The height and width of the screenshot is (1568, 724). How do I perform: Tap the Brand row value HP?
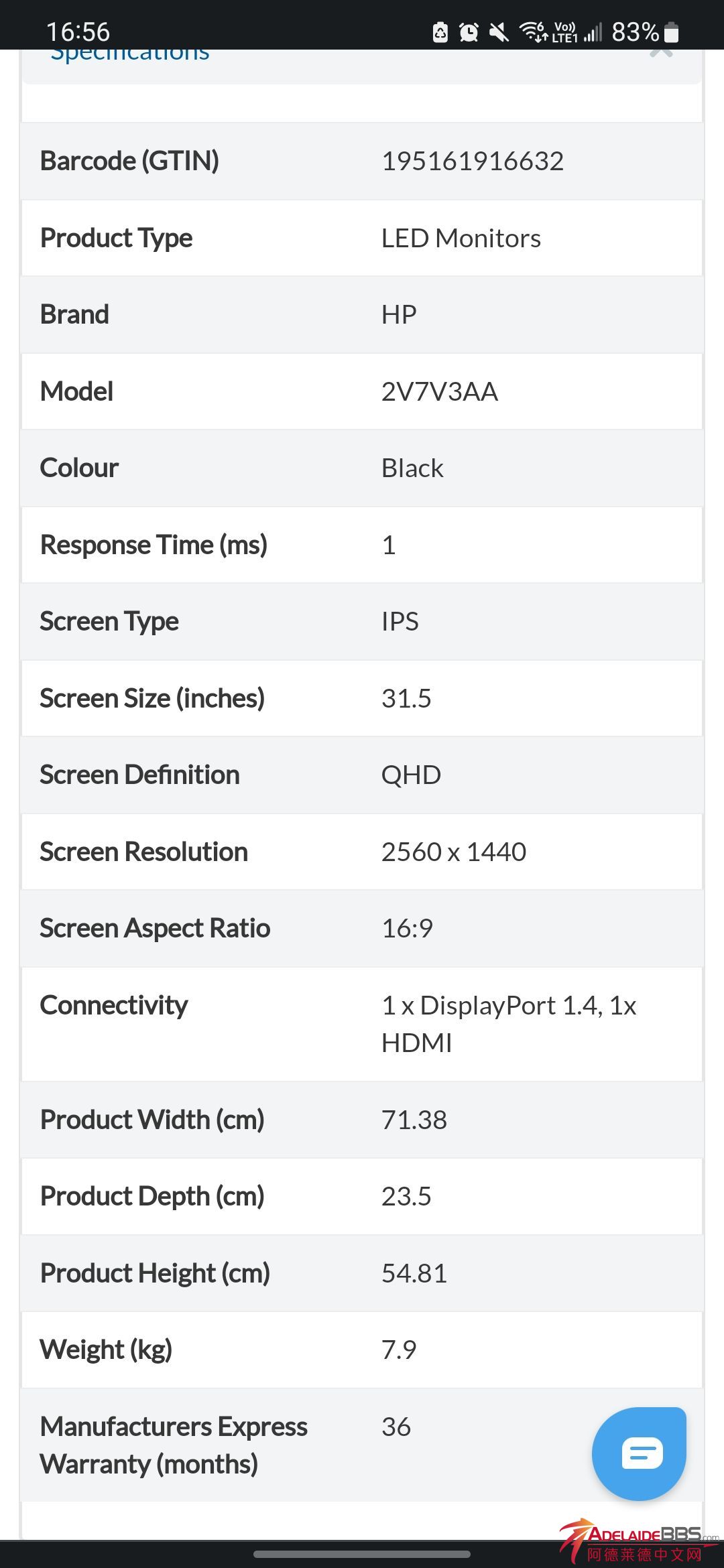(399, 314)
